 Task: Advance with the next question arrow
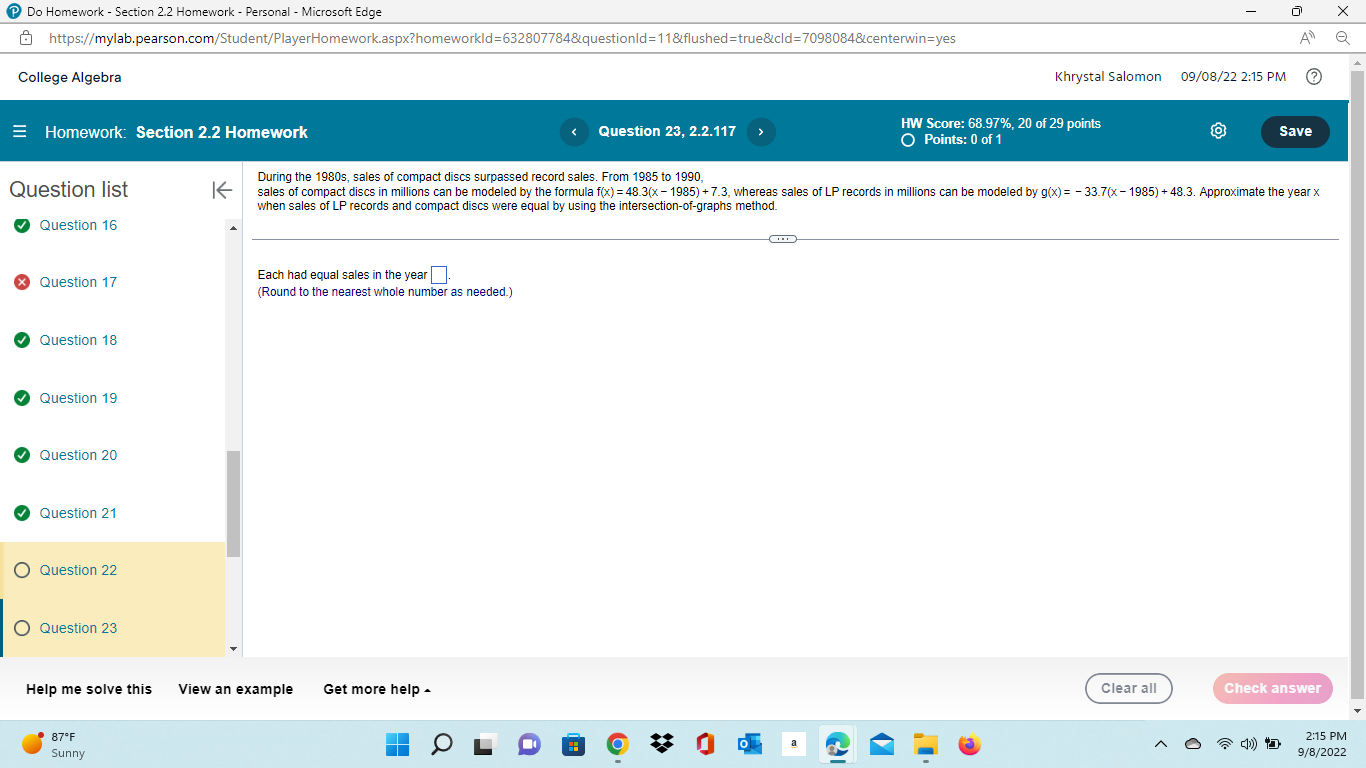tap(761, 131)
